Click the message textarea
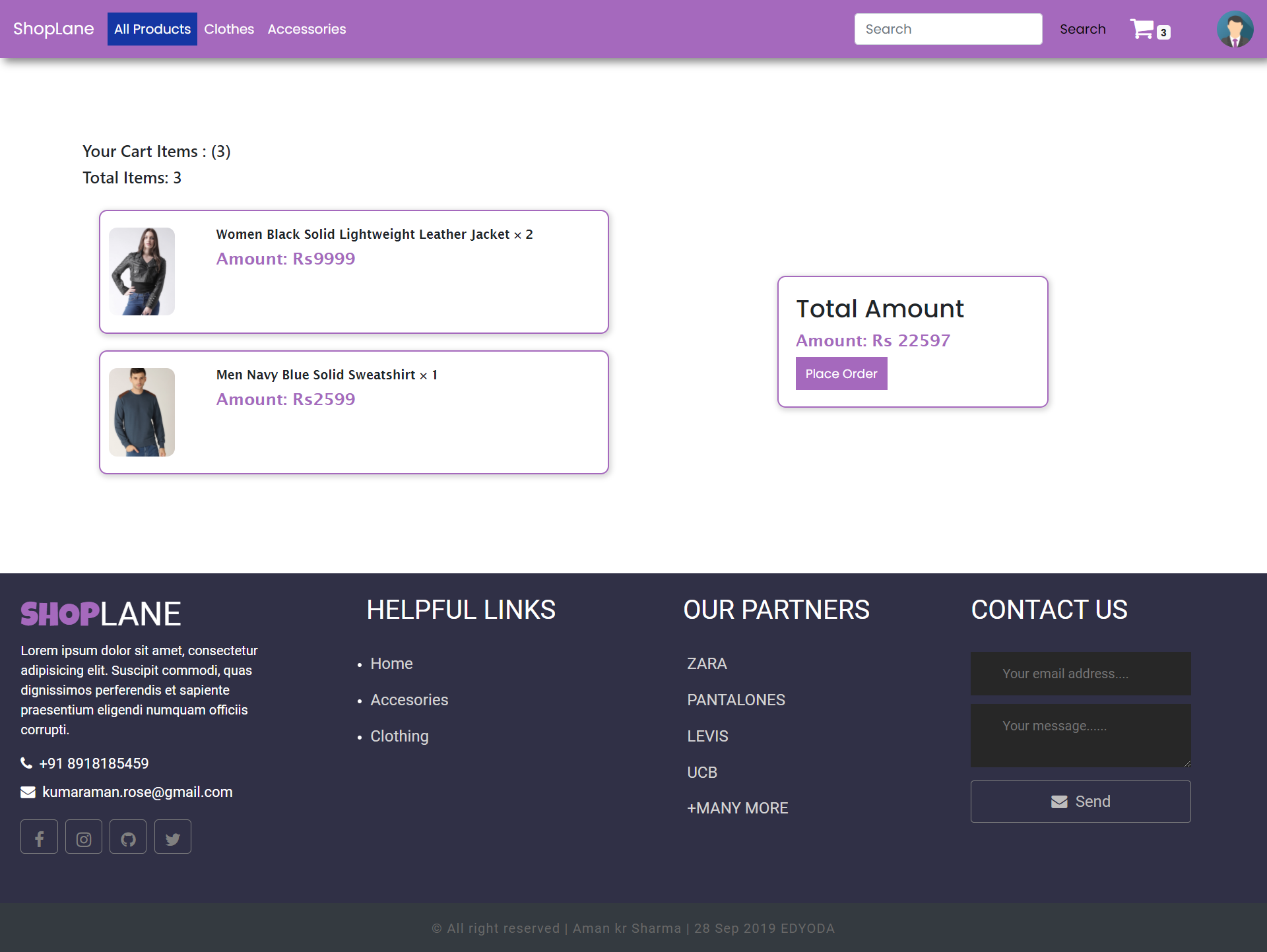1267x952 pixels. (1080, 735)
